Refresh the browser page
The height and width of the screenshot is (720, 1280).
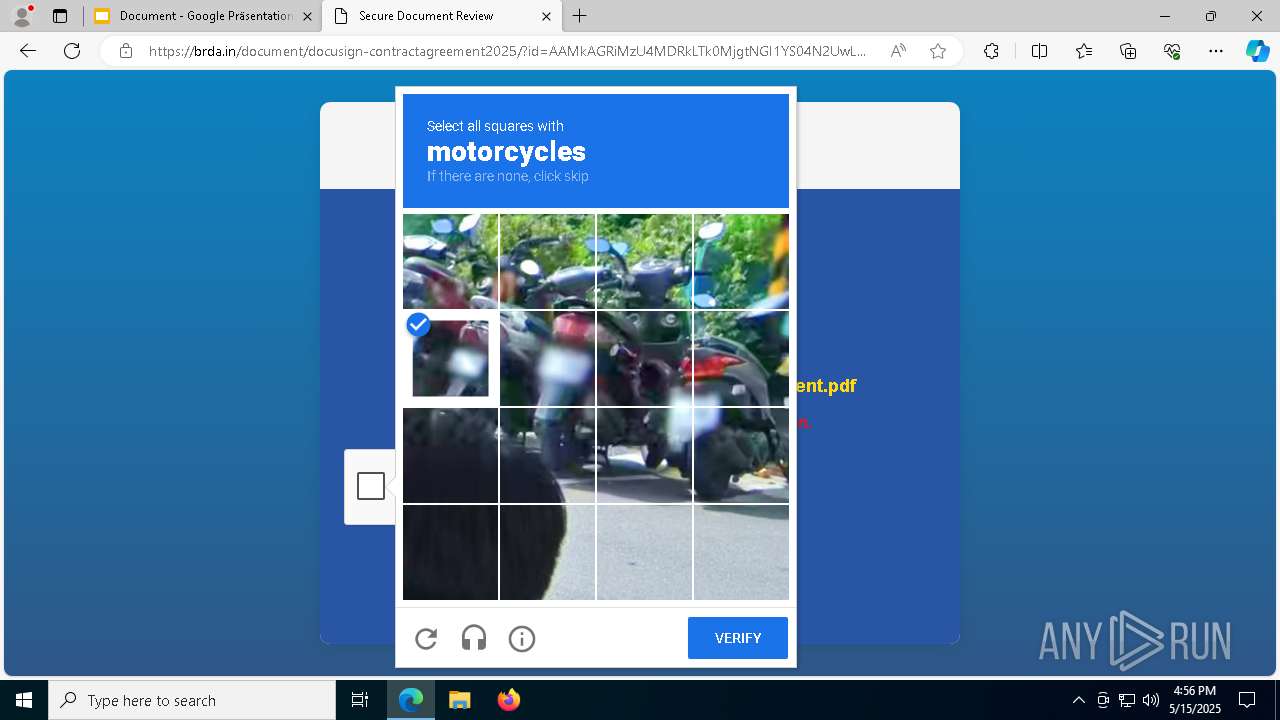[x=72, y=51]
